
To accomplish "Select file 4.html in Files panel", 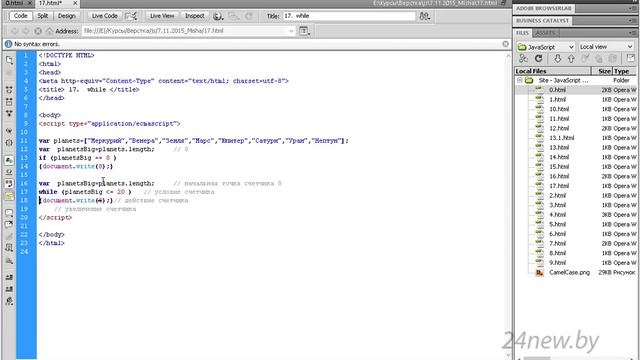I will pyautogui.click(x=557, y=215).
